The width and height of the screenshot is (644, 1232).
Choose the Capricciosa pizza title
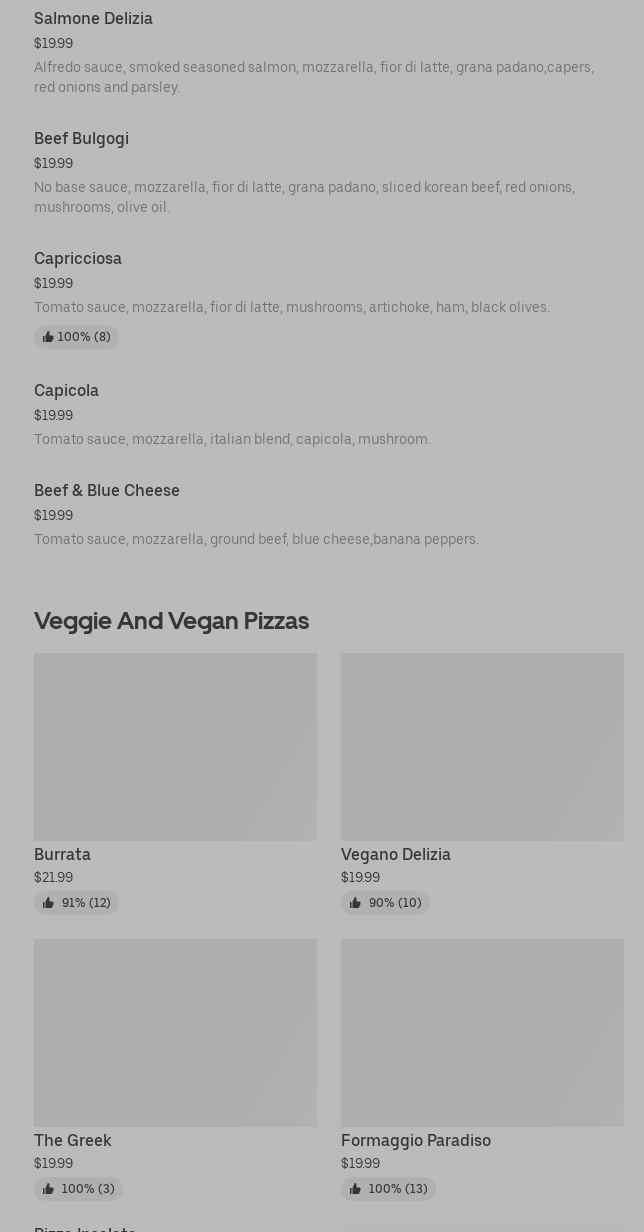point(78,258)
